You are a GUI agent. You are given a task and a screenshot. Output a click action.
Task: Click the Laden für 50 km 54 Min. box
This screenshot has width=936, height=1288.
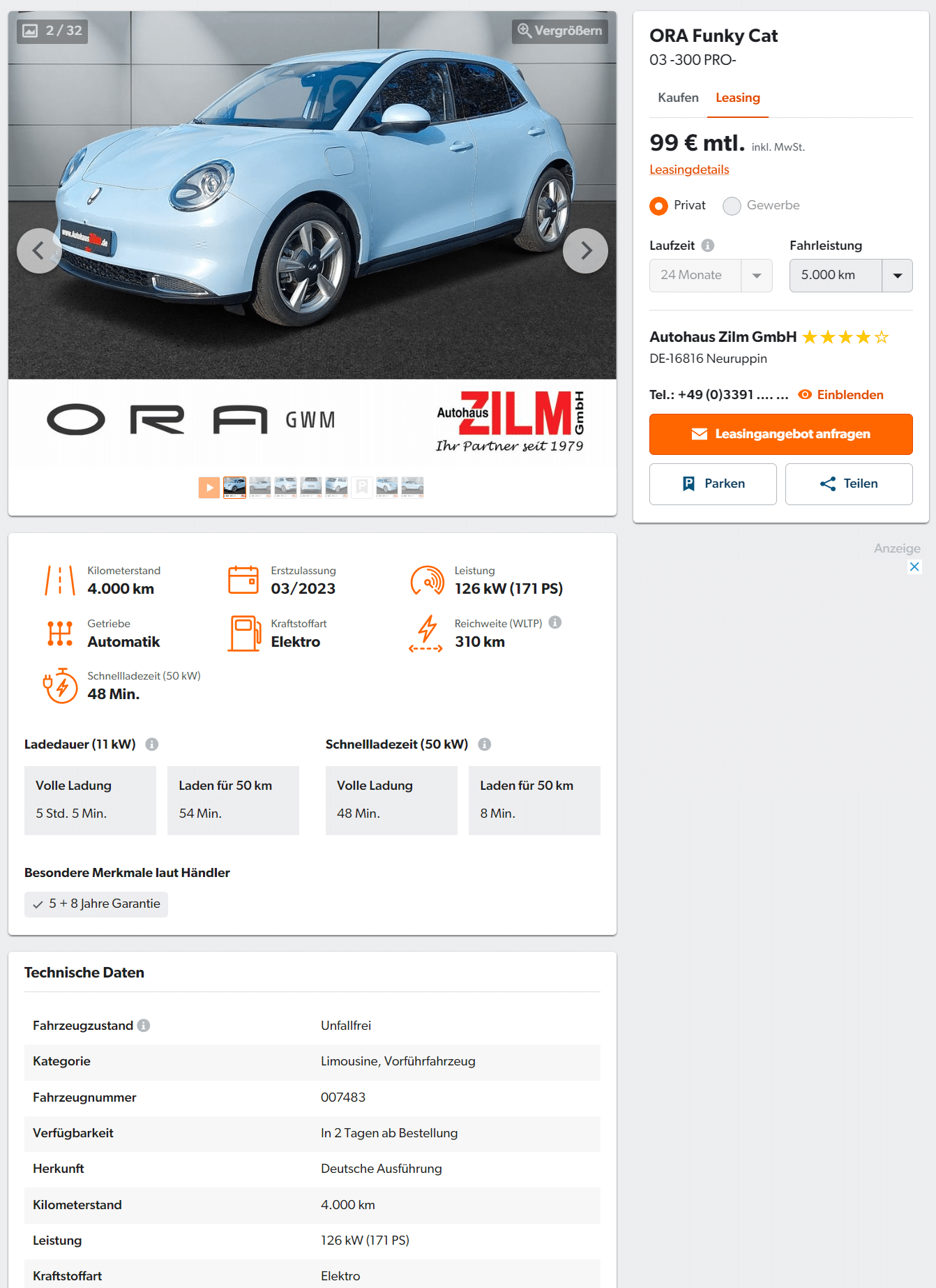tap(233, 800)
